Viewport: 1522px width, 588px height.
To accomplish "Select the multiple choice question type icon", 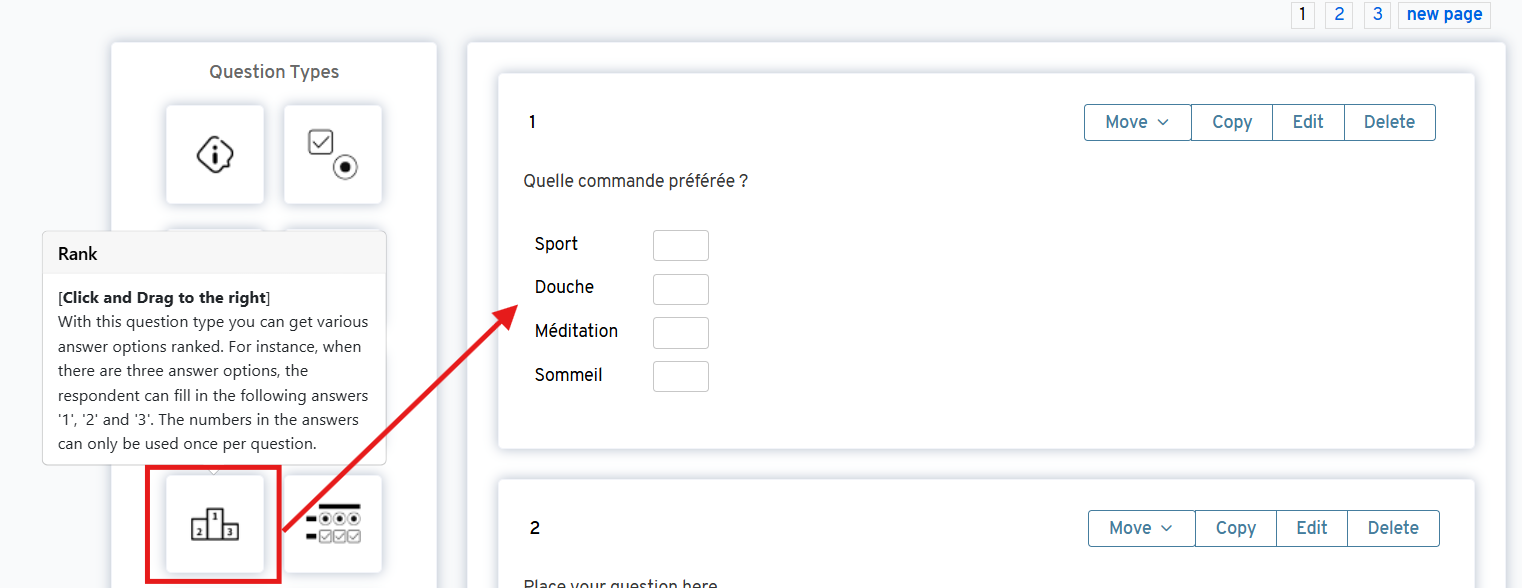I will tap(333, 154).
